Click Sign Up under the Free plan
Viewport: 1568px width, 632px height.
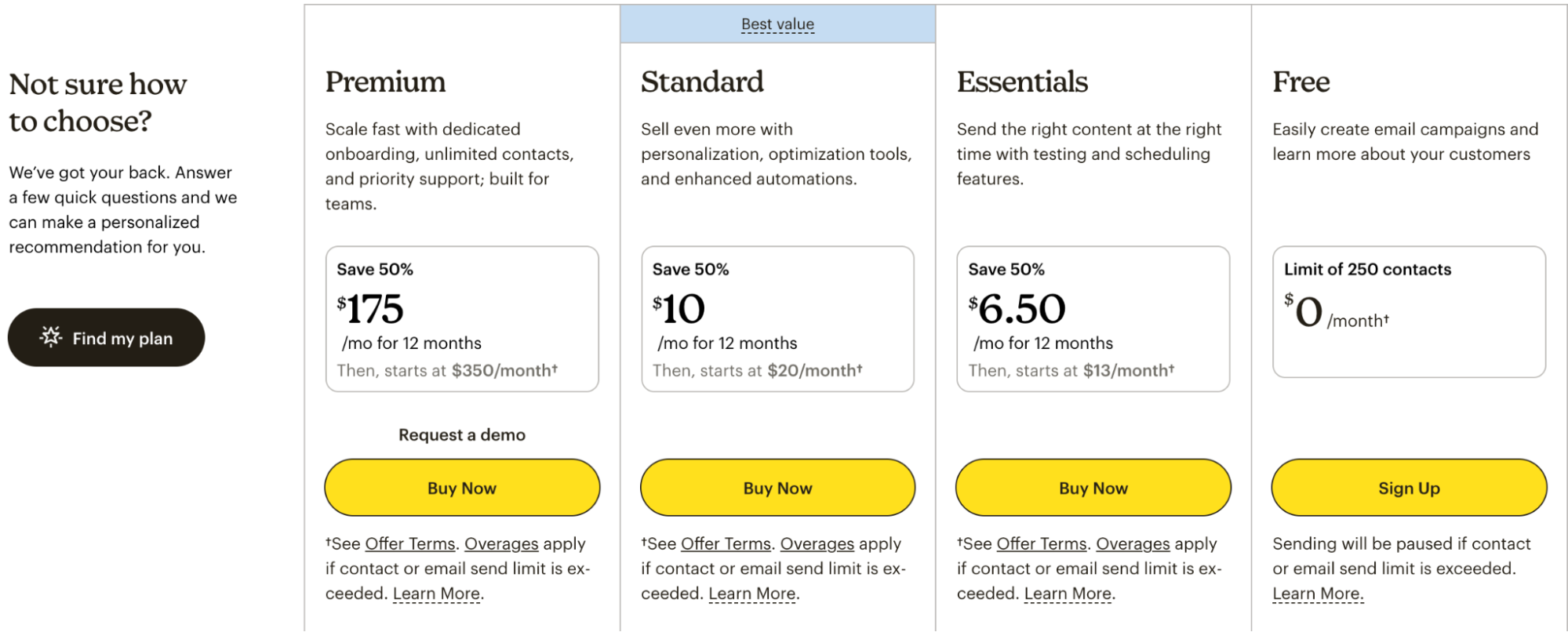(1408, 487)
